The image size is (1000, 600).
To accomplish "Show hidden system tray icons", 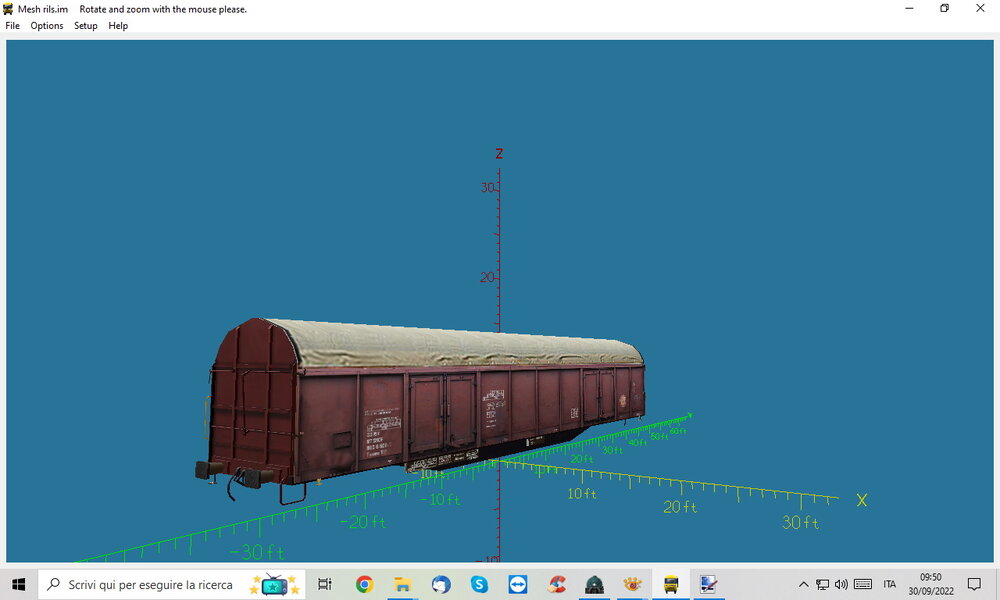I will click(x=804, y=584).
